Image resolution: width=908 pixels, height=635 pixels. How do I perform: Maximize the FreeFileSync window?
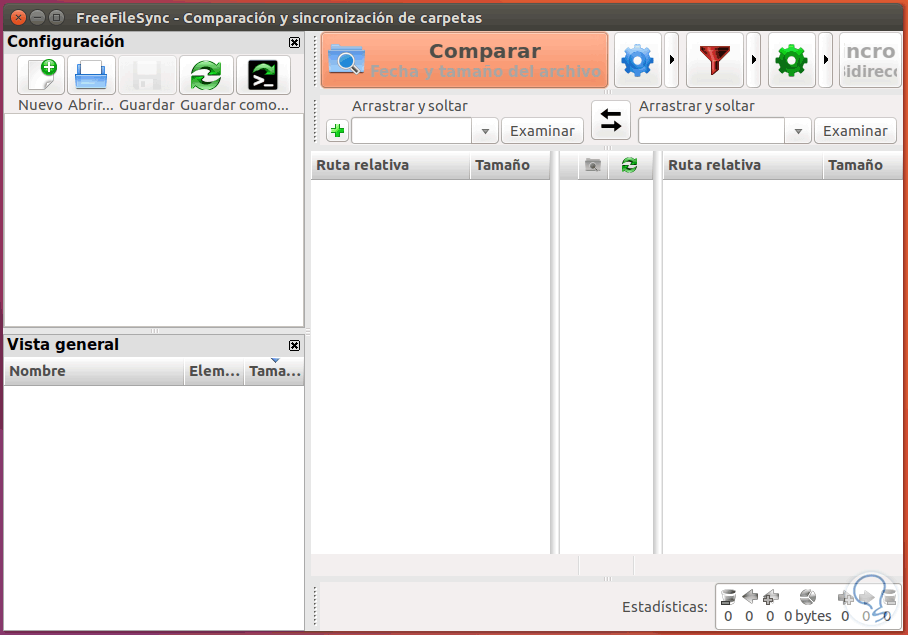[x=56, y=17]
